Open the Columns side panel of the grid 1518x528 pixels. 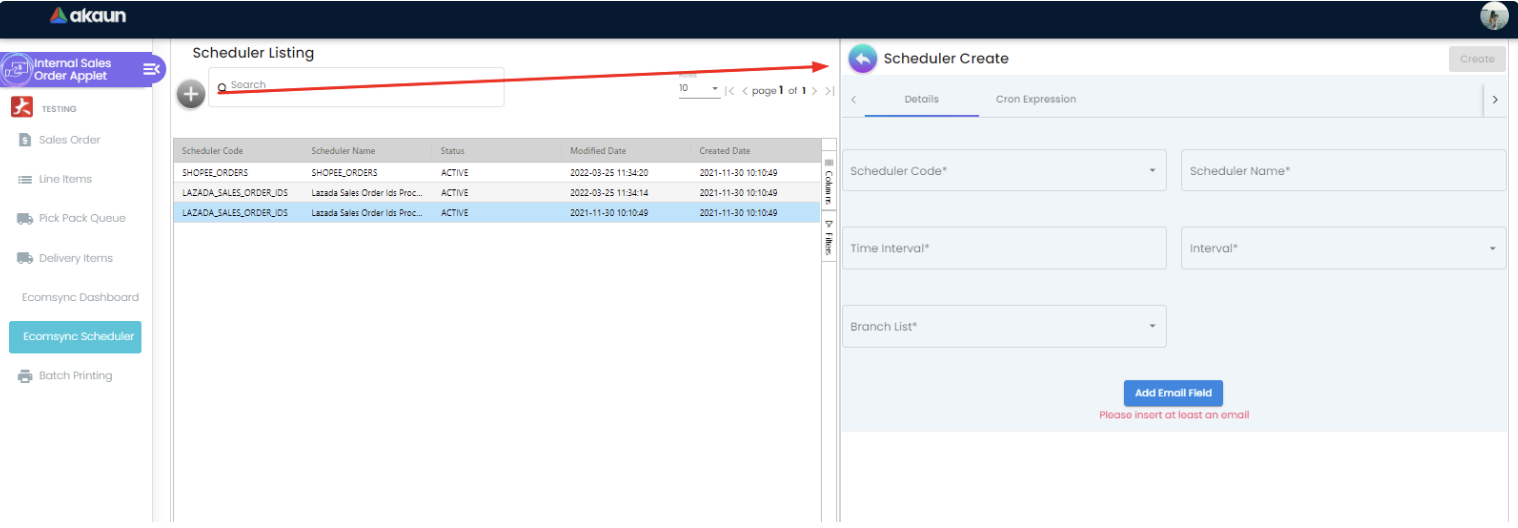(x=829, y=180)
